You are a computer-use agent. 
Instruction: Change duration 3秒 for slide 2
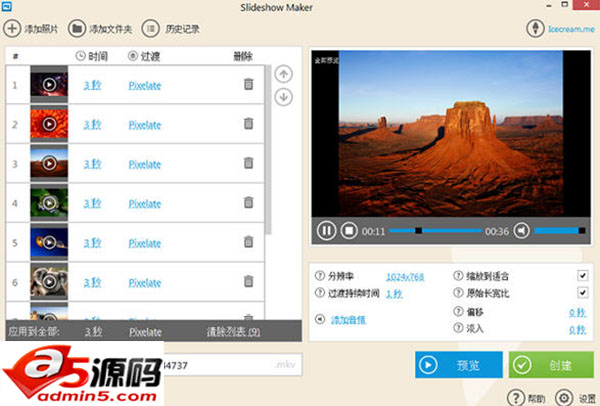[93, 124]
